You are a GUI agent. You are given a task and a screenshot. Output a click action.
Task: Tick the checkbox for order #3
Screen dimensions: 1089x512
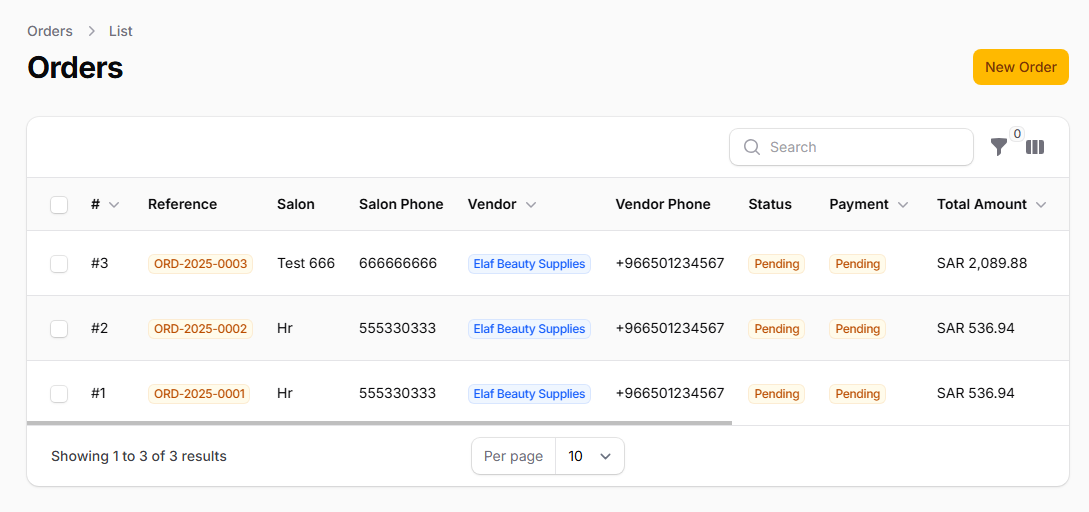click(x=59, y=264)
